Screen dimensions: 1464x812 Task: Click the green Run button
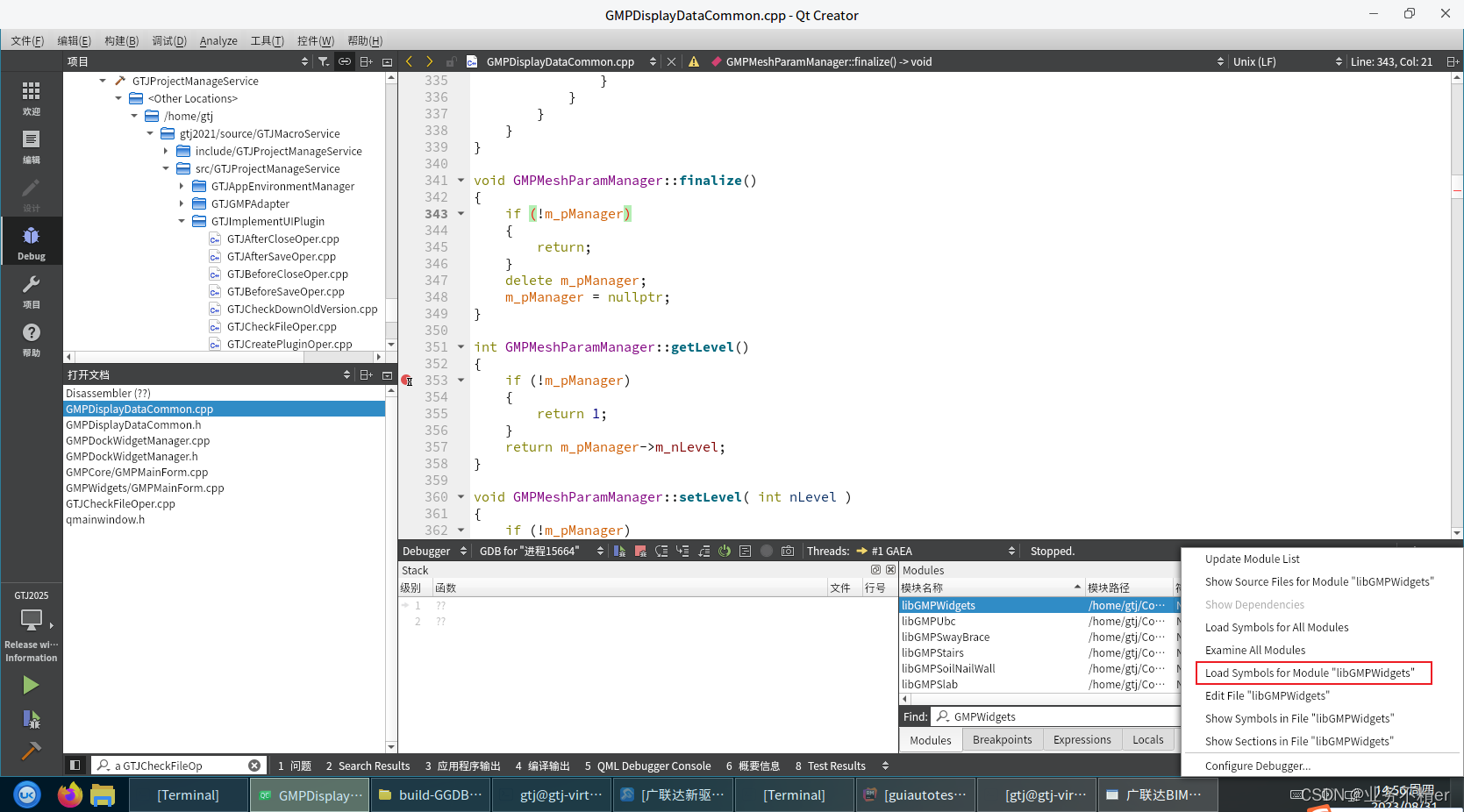tap(31, 685)
